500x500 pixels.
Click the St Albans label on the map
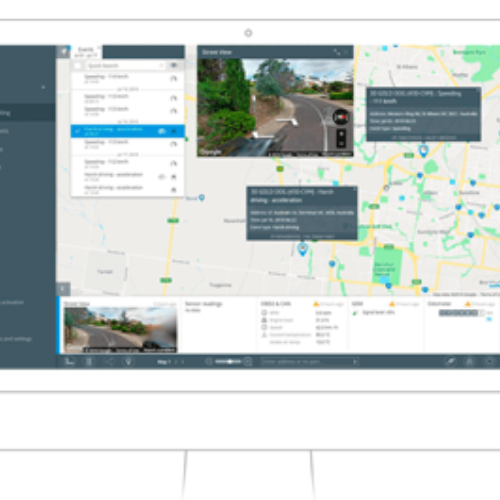point(407,67)
